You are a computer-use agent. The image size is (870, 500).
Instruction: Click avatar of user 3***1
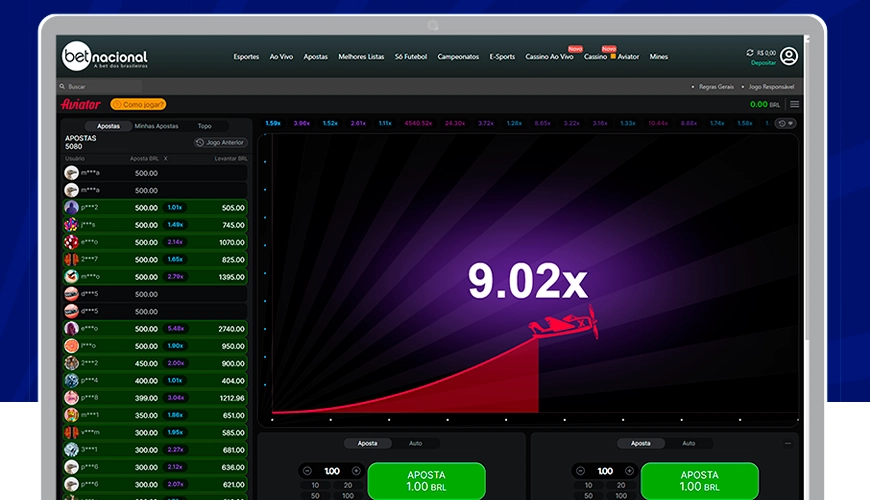(x=71, y=450)
